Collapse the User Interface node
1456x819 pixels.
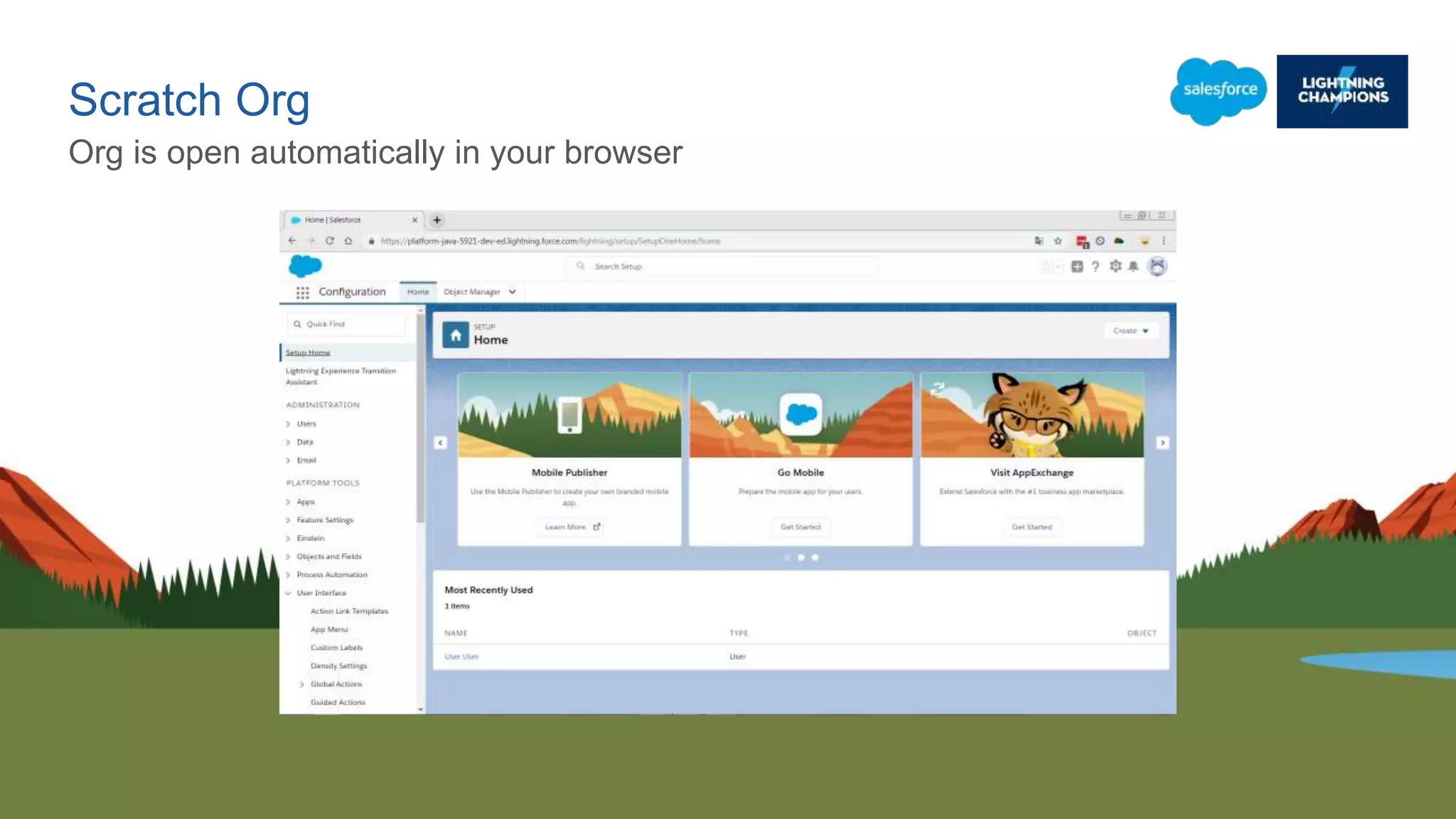(288, 593)
